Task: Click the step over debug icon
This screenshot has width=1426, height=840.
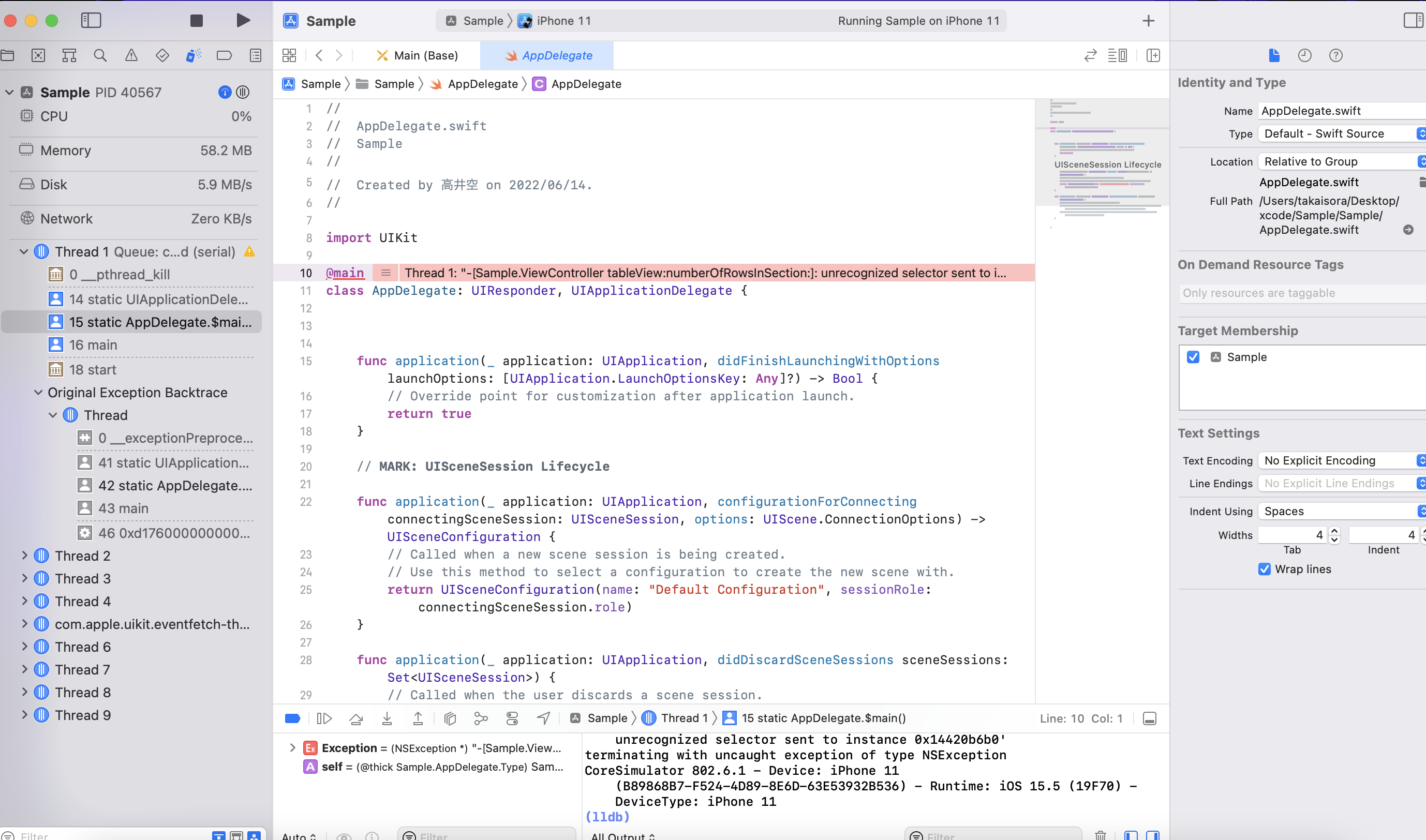Action: coord(356,718)
